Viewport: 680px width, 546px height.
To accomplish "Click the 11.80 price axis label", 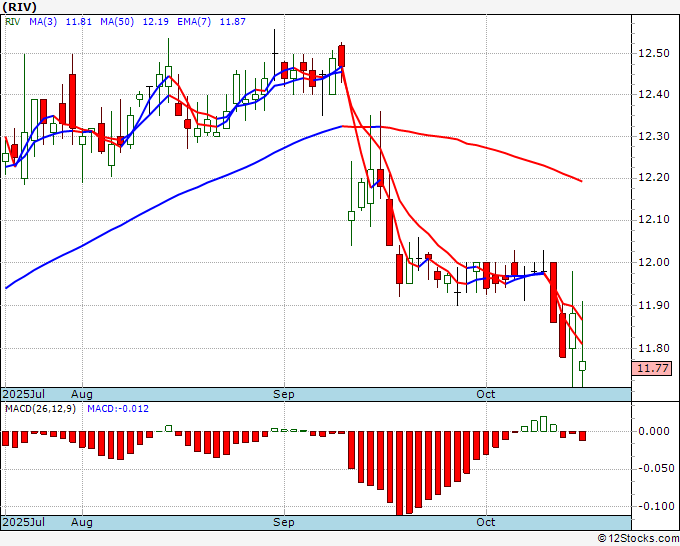I will [x=654, y=348].
